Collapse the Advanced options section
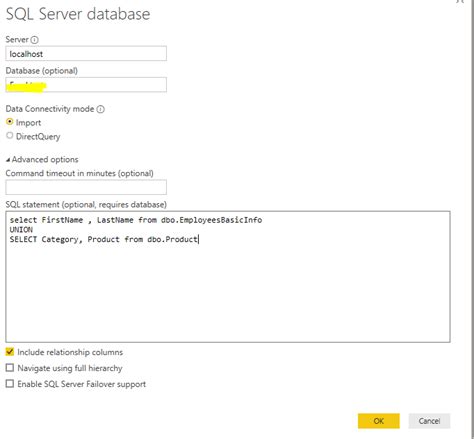Viewport: 474px width, 439px height. (x=8, y=160)
